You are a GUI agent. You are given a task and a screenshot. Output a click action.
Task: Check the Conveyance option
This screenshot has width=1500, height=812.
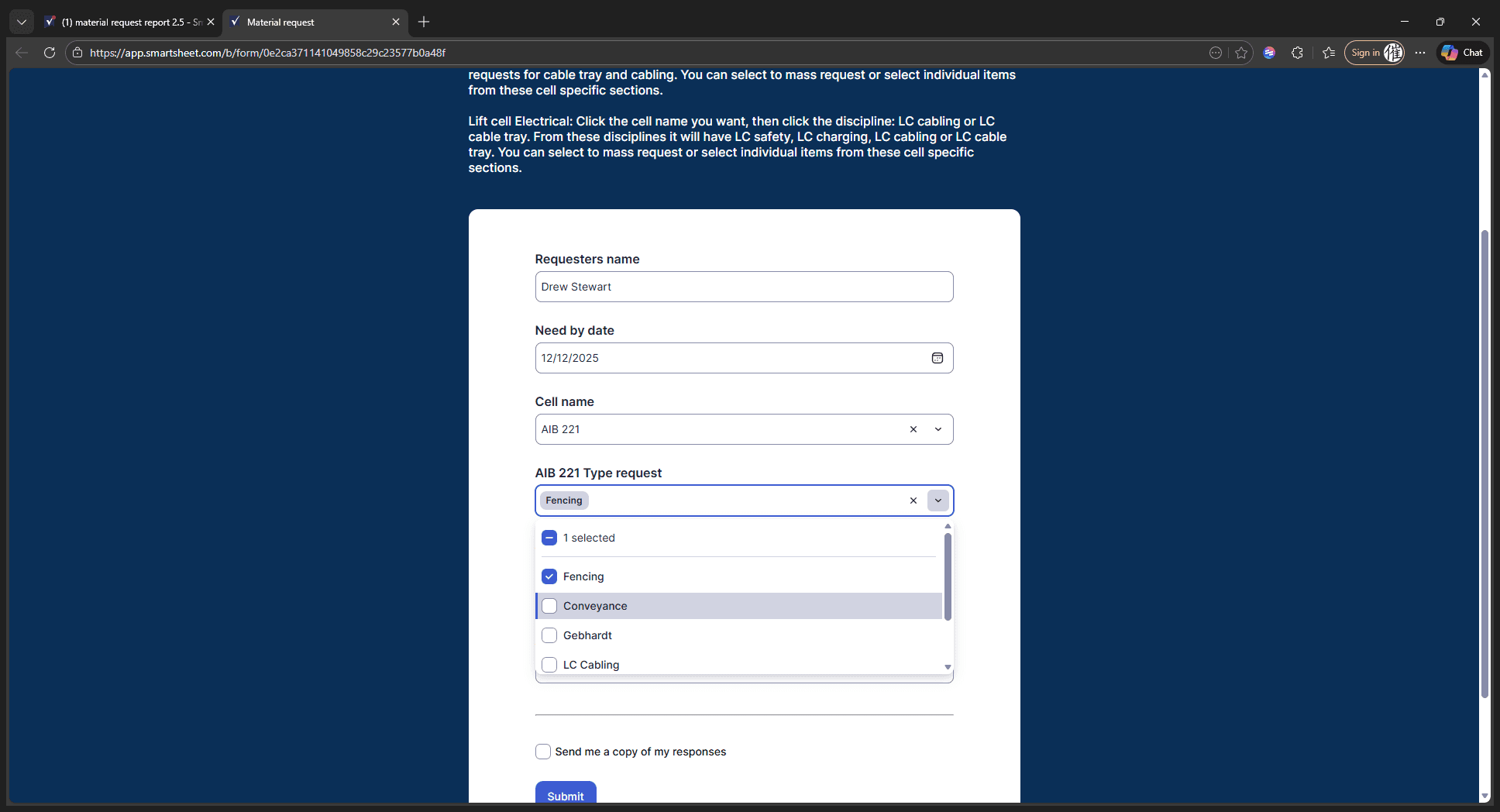click(x=549, y=606)
